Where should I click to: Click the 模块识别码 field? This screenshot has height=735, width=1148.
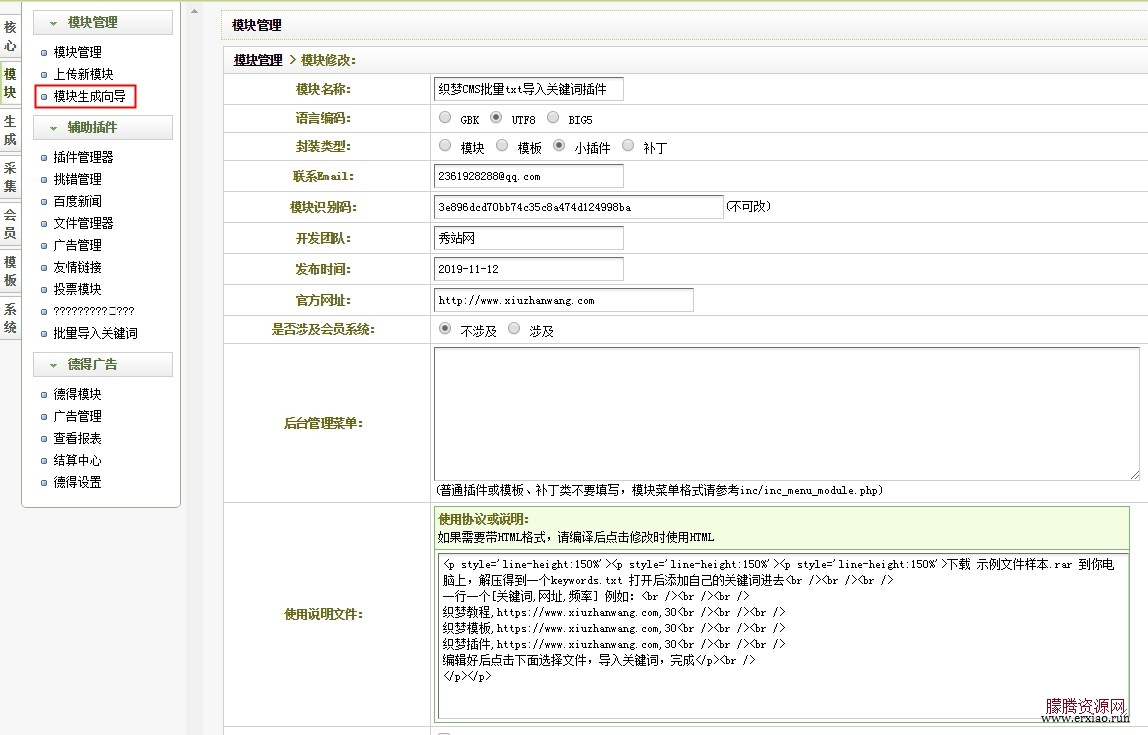click(x=578, y=207)
